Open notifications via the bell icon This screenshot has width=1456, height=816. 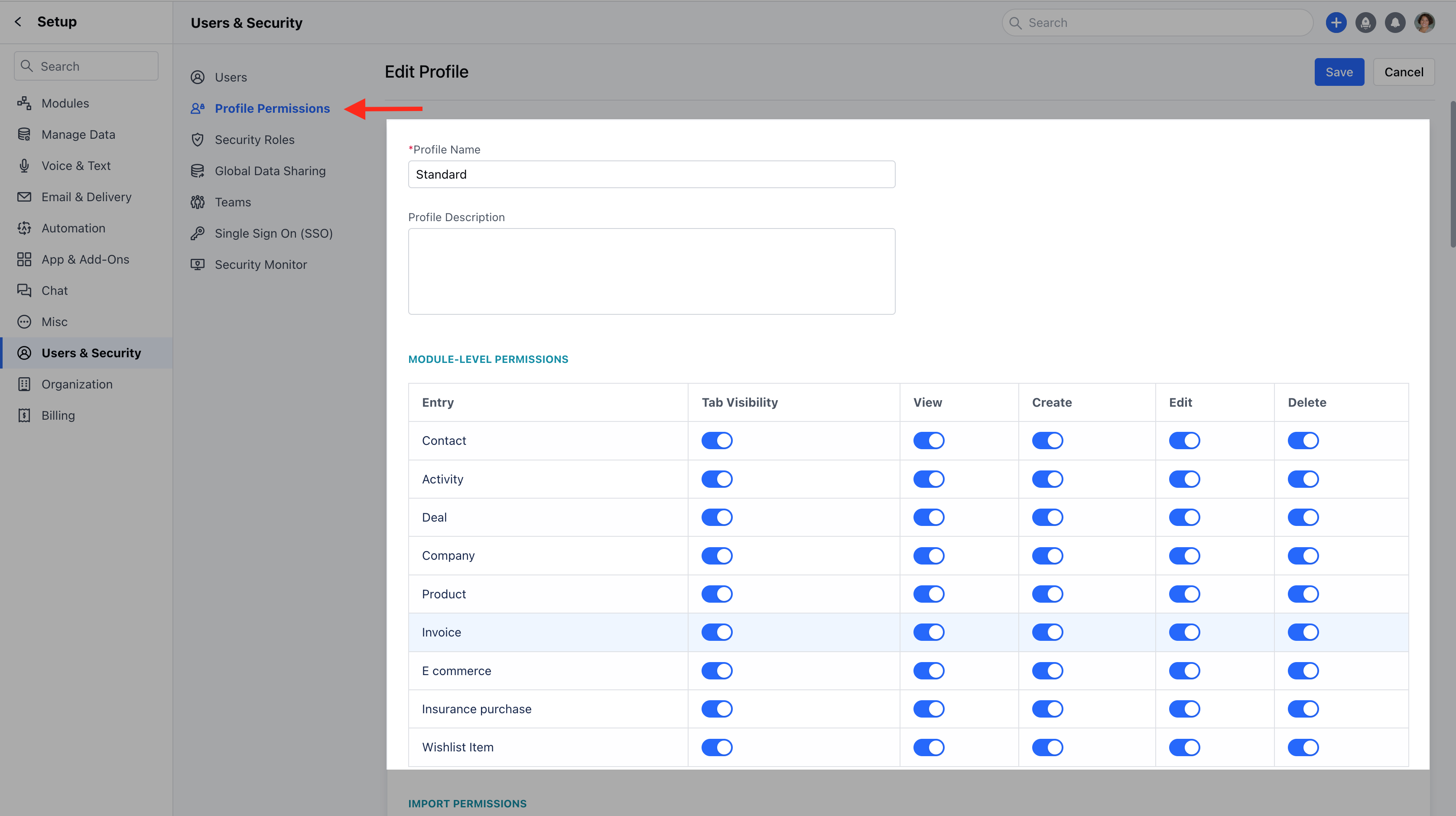click(x=1395, y=22)
